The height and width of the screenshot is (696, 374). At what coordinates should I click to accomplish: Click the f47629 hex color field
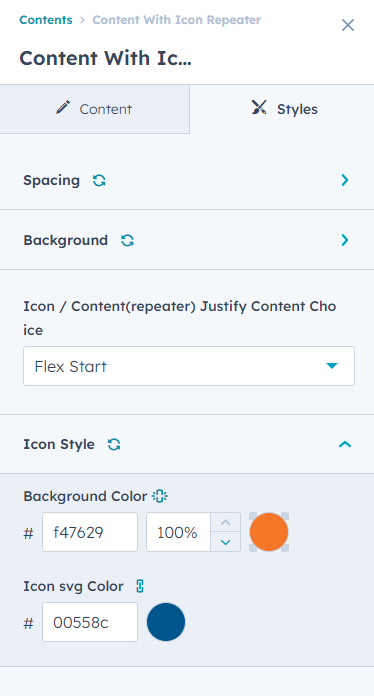coord(90,532)
